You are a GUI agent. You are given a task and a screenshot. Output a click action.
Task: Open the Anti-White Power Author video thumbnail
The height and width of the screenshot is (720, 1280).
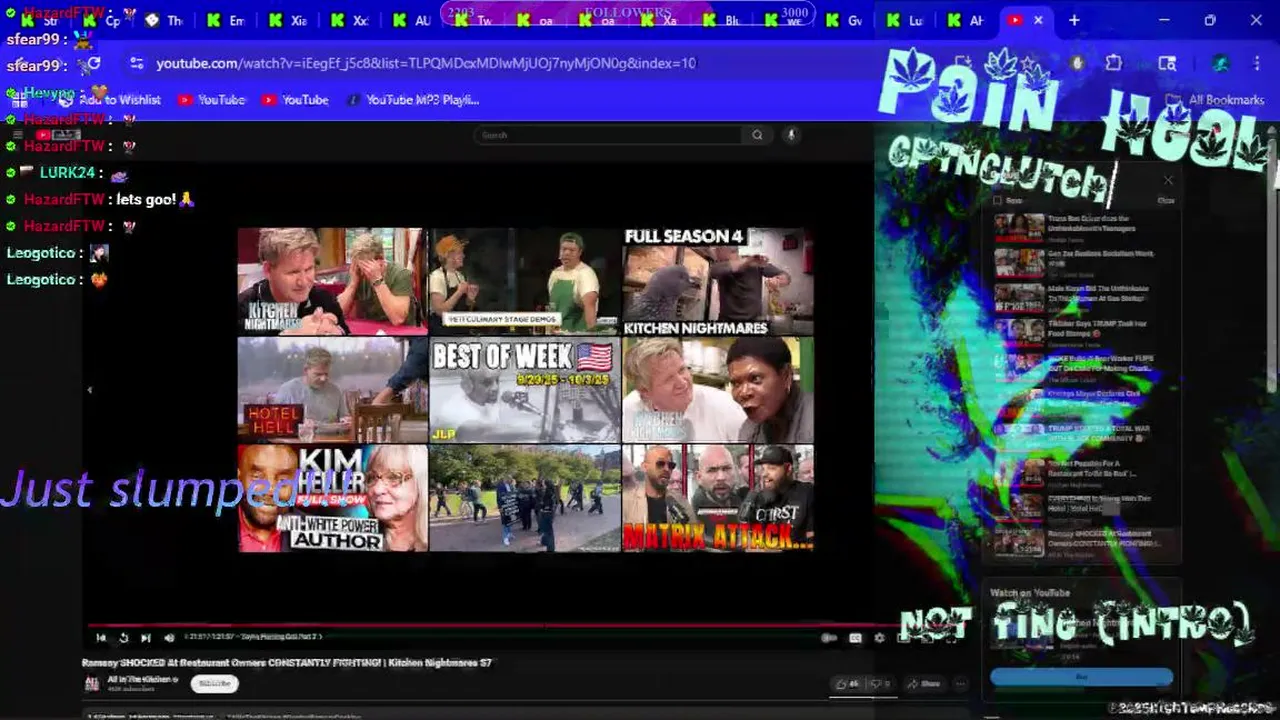(x=332, y=498)
